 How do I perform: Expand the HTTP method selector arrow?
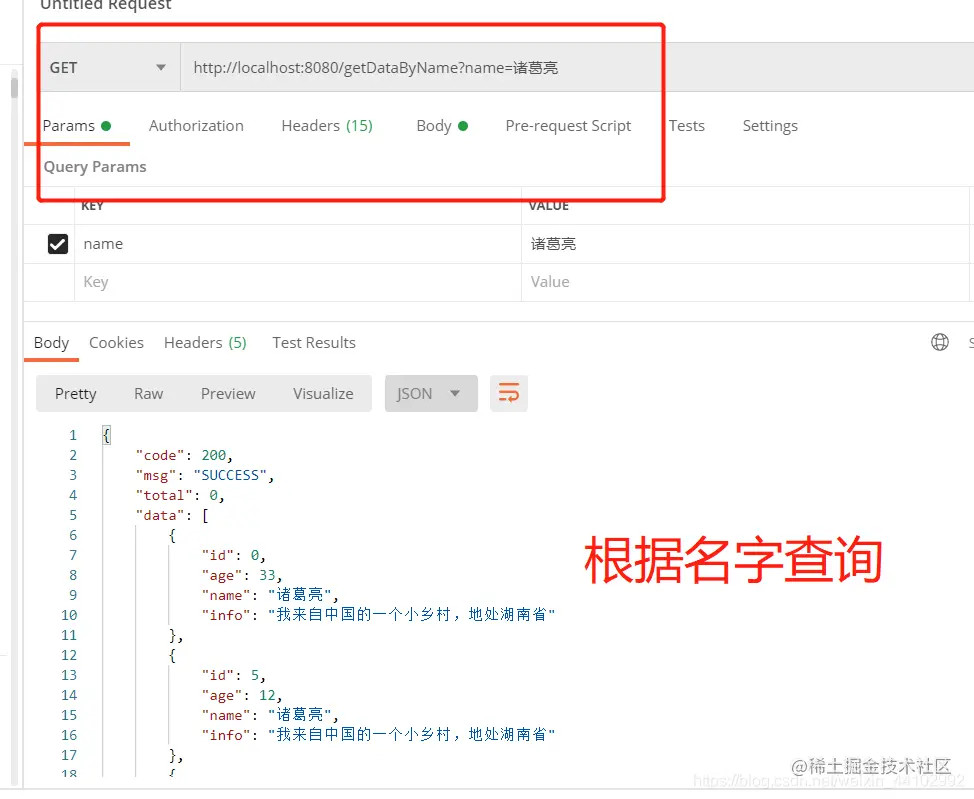(x=160, y=67)
